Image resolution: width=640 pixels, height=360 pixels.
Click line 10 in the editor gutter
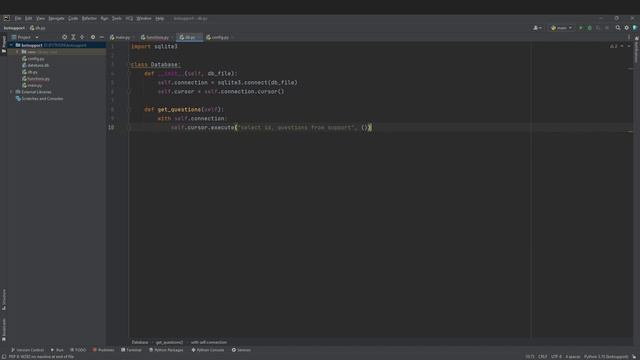[x=111, y=127]
